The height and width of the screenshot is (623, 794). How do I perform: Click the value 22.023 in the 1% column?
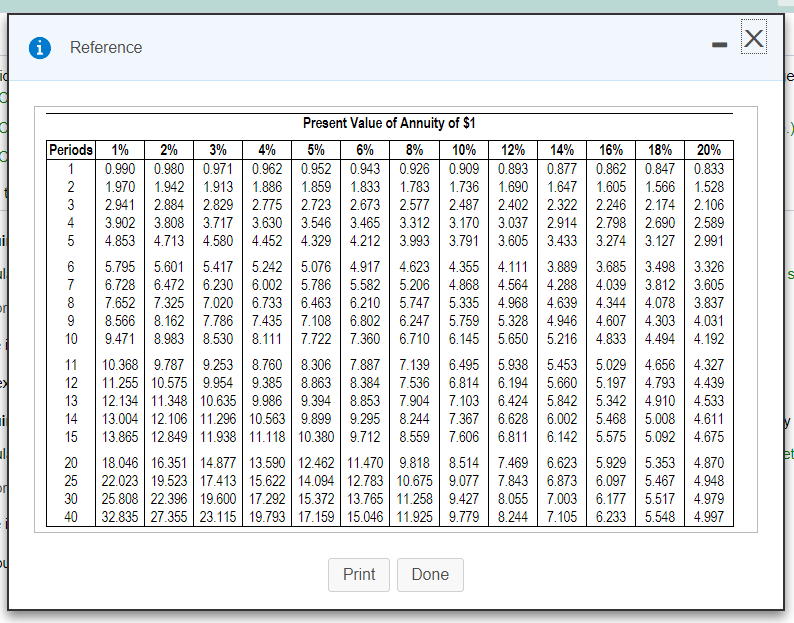click(120, 481)
